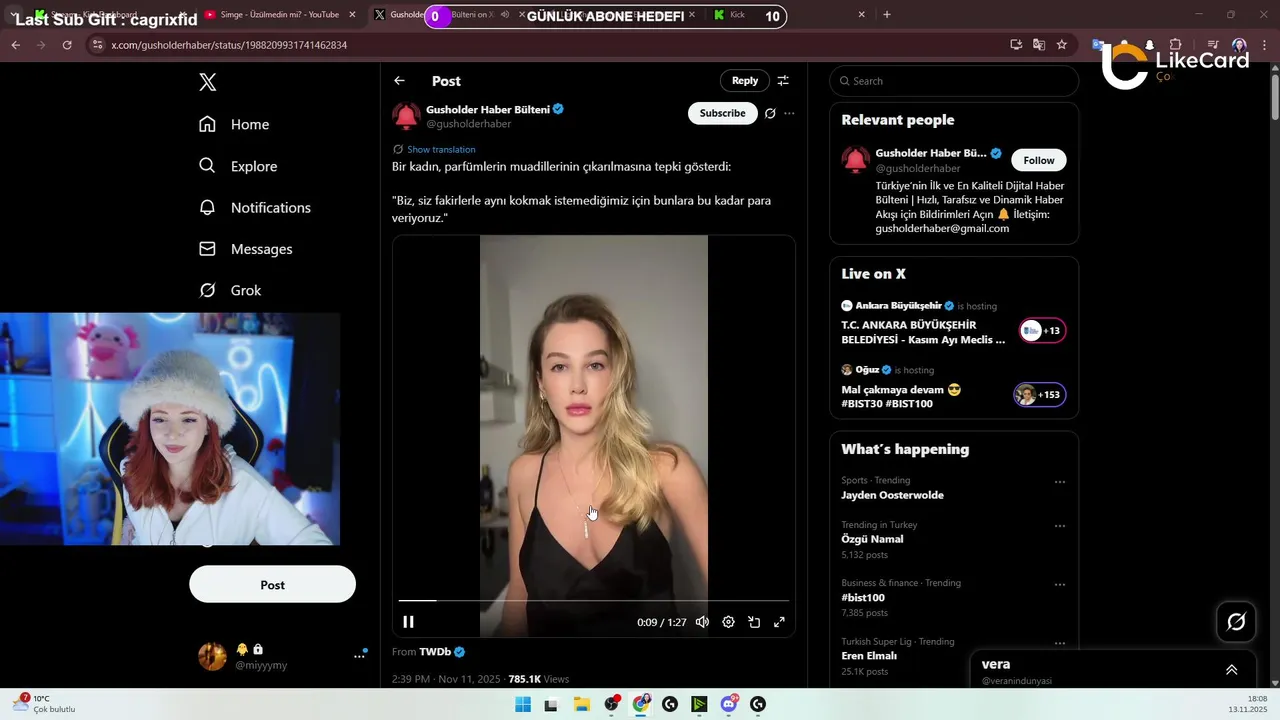Click the large Post button in the sidebar
Screen dimensions: 1280x720
pyautogui.click(x=272, y=584)
